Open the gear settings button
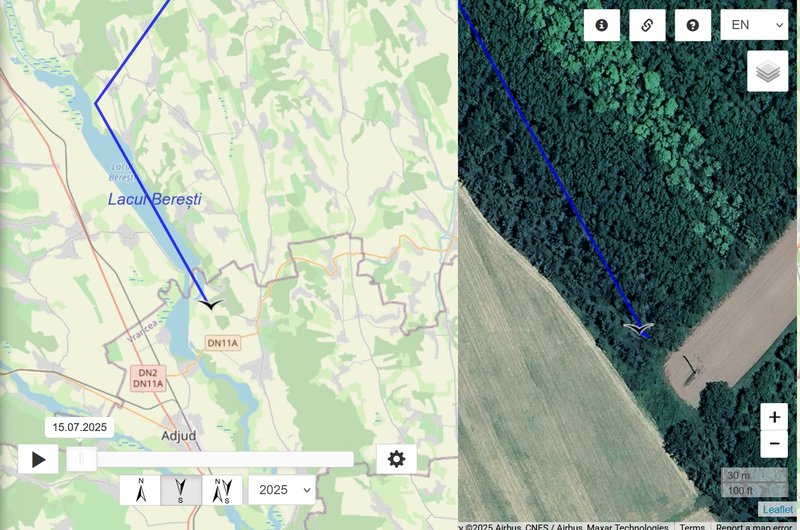 (396, 459)
